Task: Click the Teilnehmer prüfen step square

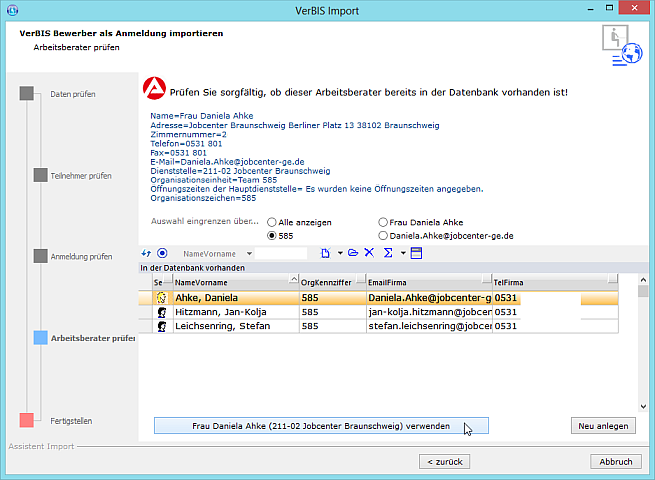Action: click(x=41, y=175)
